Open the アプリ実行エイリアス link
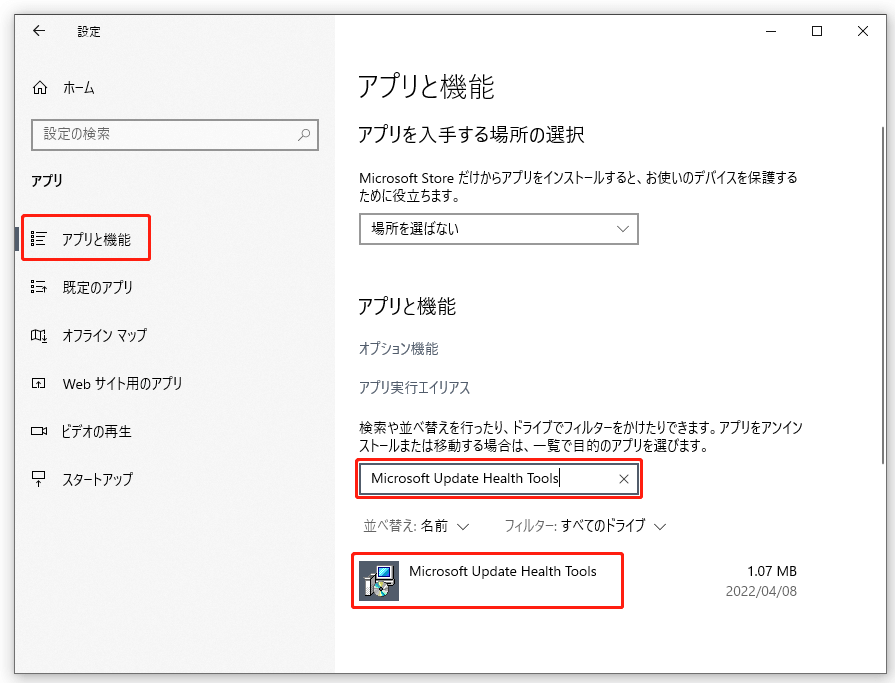The width and height of the screenshot is (895, 683). [x=414, y=387]
